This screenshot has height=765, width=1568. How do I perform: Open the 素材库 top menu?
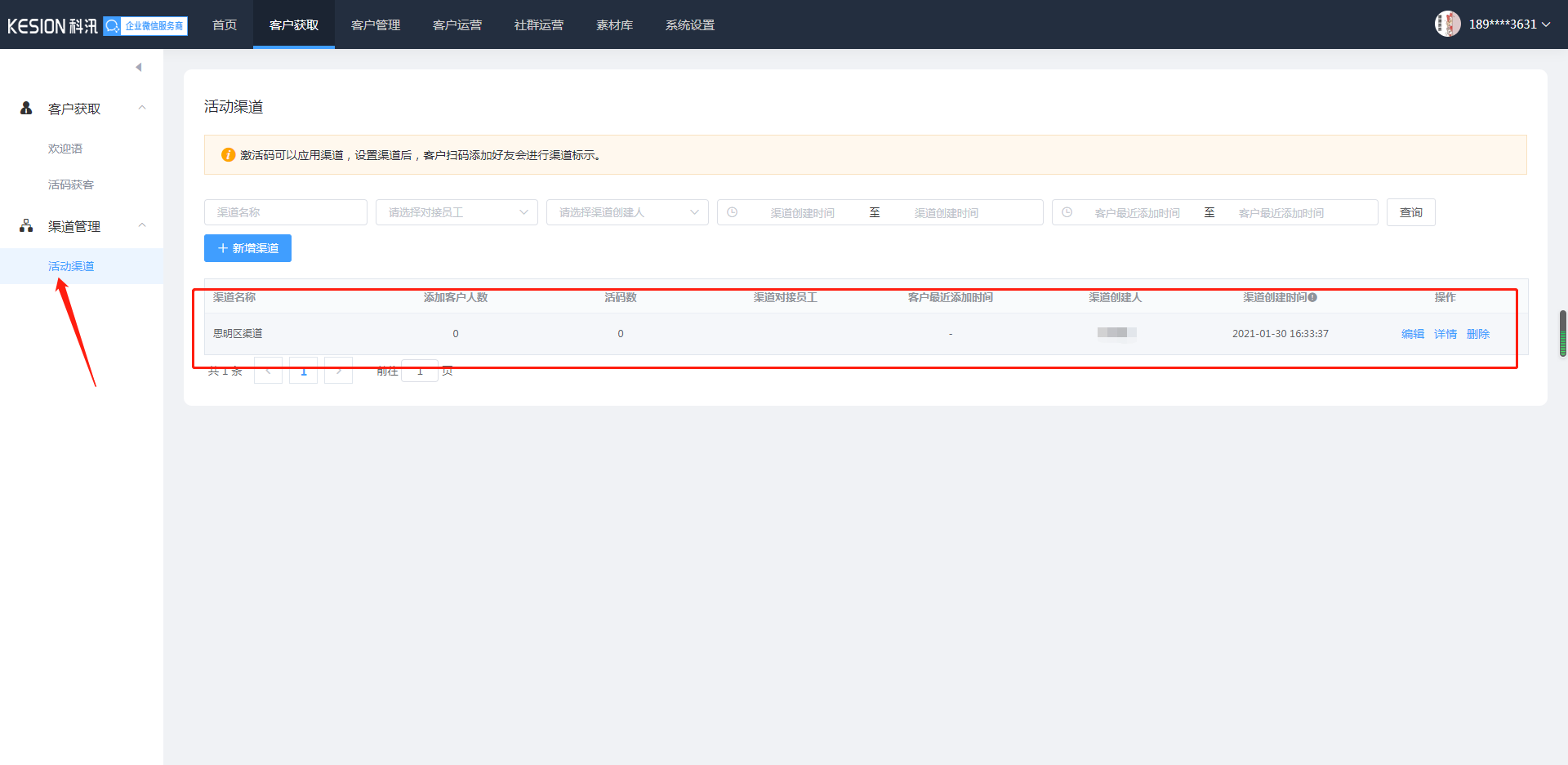pos(614,24)
